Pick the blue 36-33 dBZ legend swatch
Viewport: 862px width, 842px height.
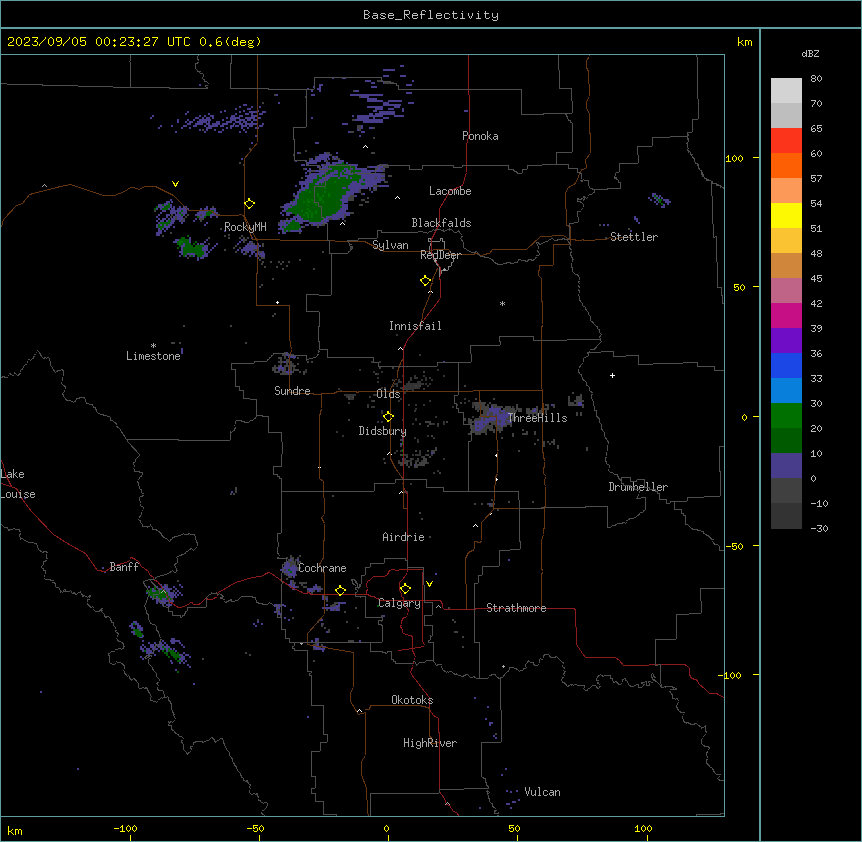click(x=786, y=365)
